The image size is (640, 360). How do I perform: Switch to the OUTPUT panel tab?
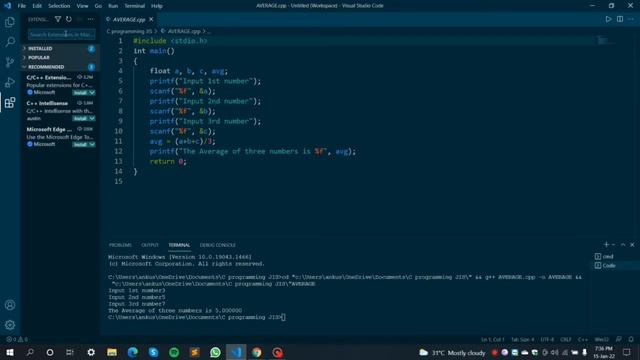pos(150,245)
